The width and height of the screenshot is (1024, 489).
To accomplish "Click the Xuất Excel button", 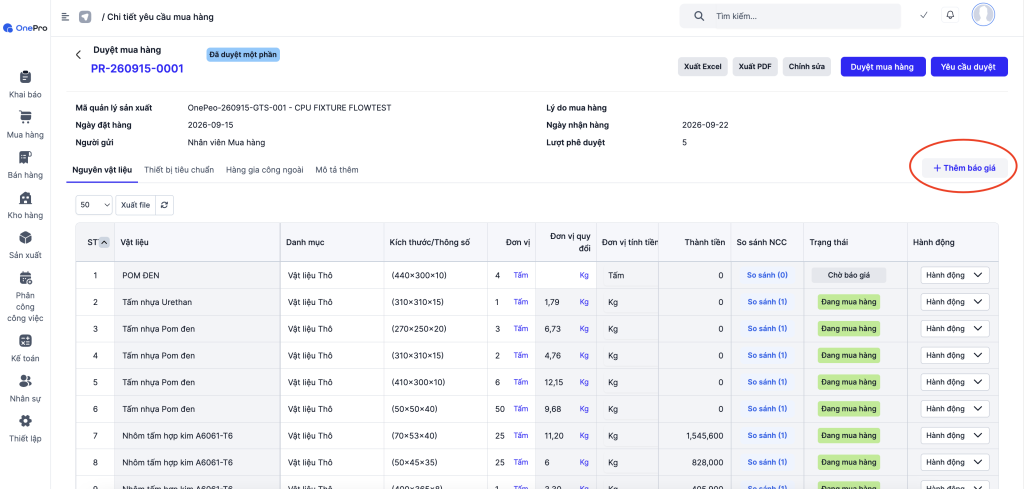I will click(703, 67).
